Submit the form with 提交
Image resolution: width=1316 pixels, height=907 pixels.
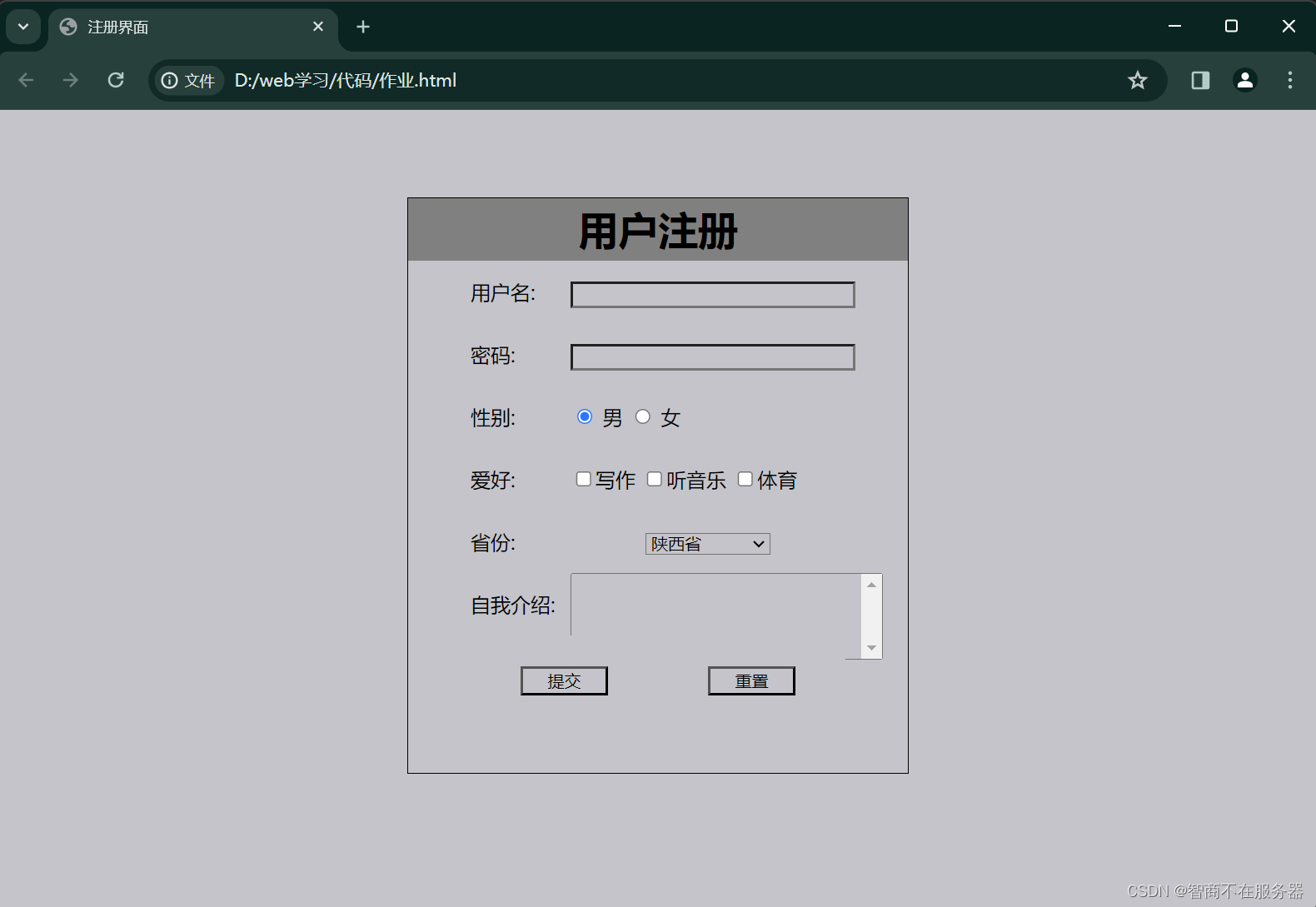click(x=564, y=681)
